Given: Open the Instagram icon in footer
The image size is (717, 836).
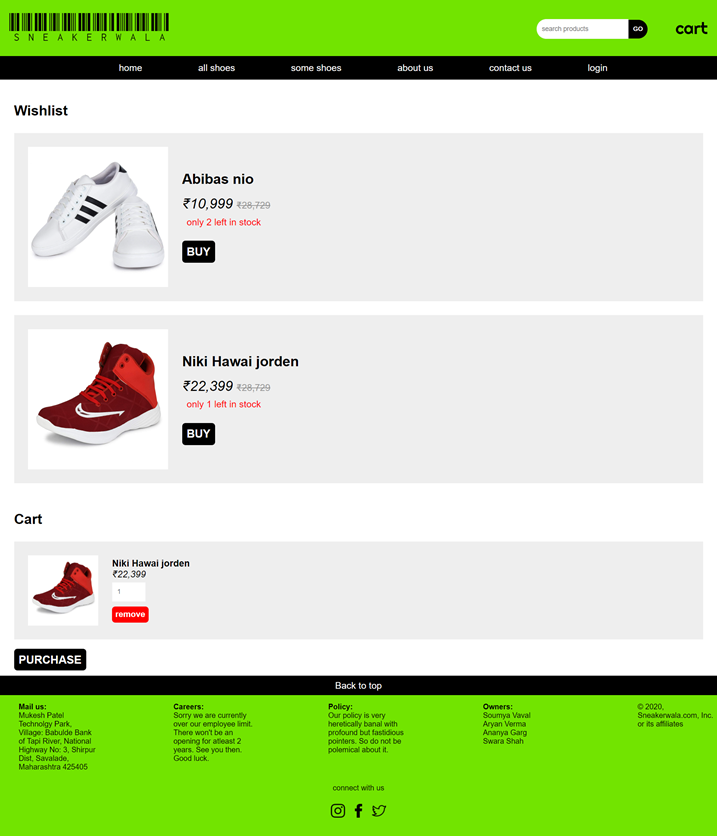Looking at the screenshot, I should point(337,810).
